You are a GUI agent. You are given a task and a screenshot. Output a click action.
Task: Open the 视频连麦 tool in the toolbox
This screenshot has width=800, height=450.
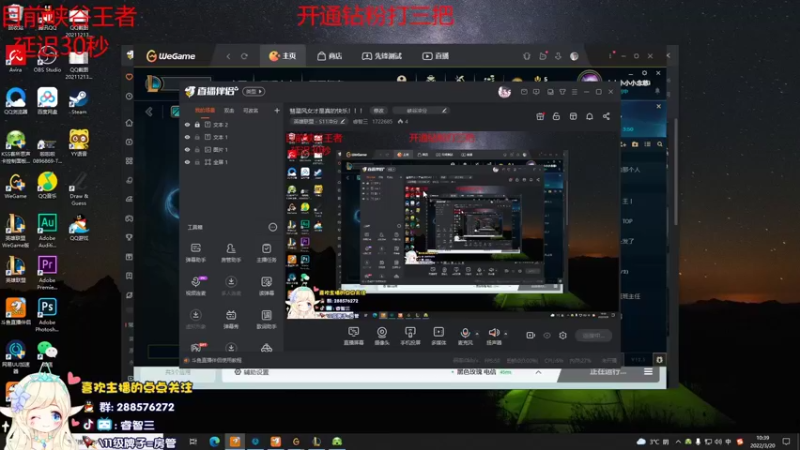195,286
